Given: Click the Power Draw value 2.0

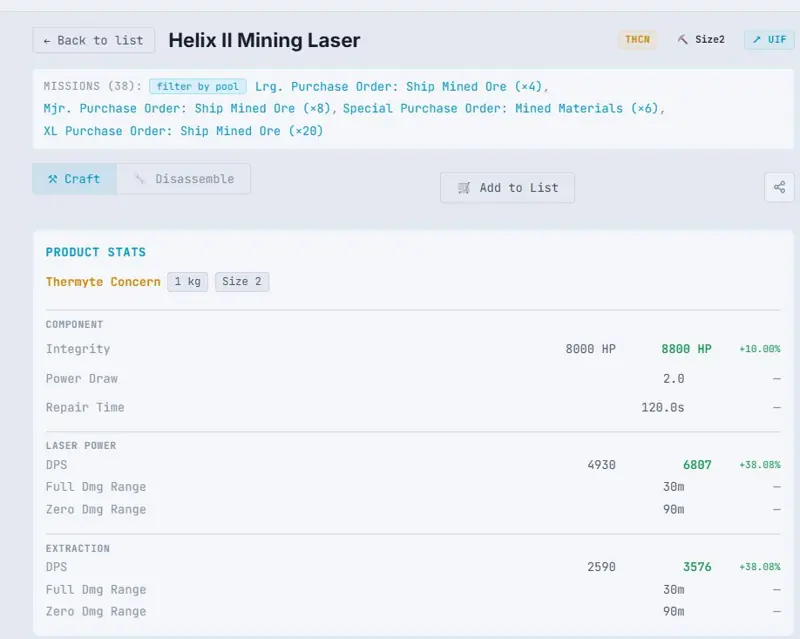Looking at the screenshot, I should 673,379.
